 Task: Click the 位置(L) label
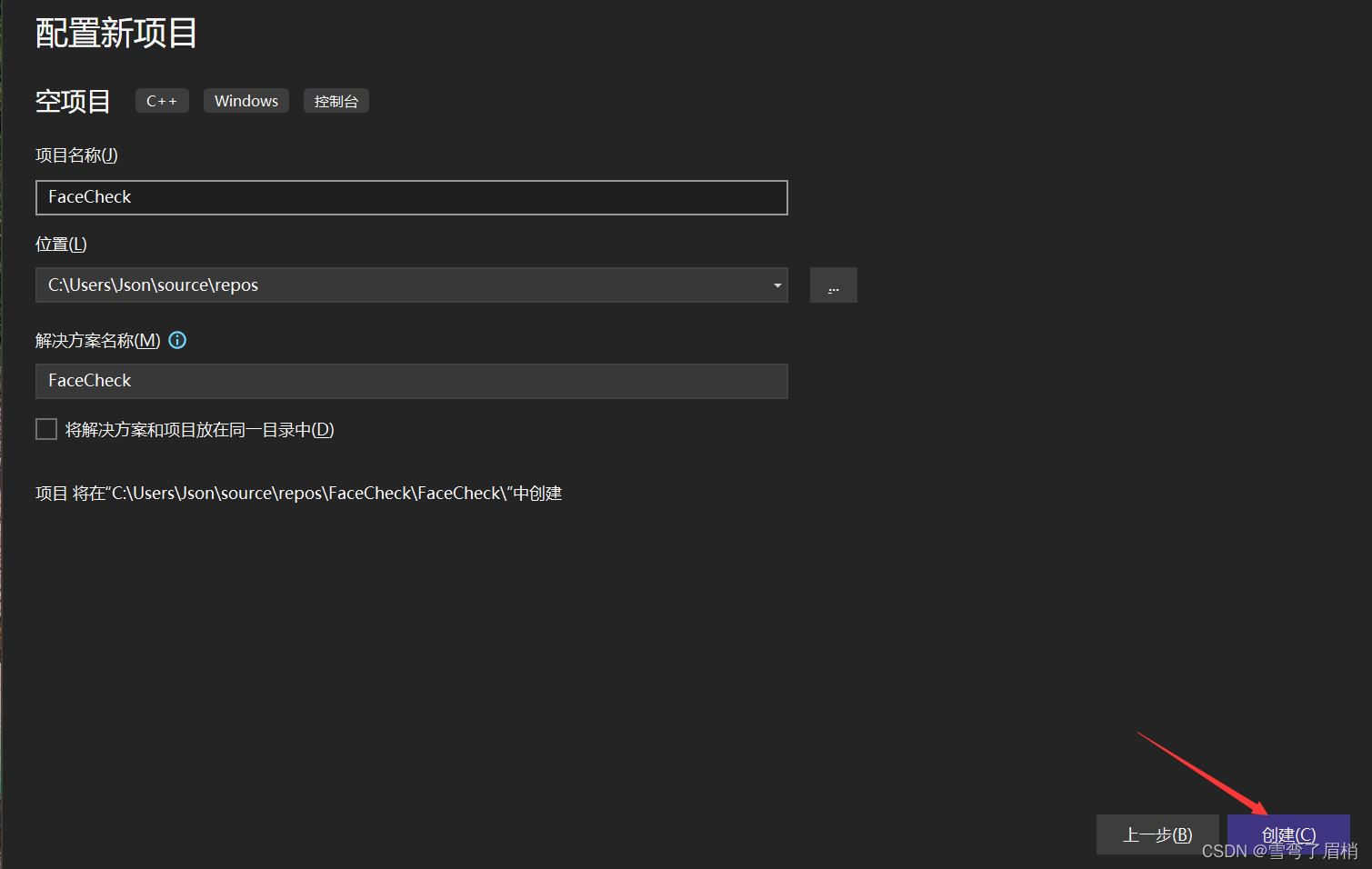pos(61,245)
